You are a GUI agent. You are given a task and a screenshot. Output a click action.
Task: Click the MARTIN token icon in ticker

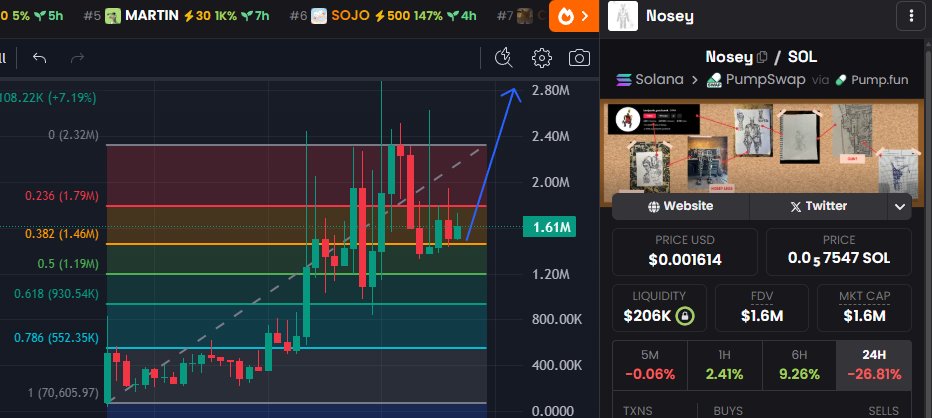tap(113, 16)
